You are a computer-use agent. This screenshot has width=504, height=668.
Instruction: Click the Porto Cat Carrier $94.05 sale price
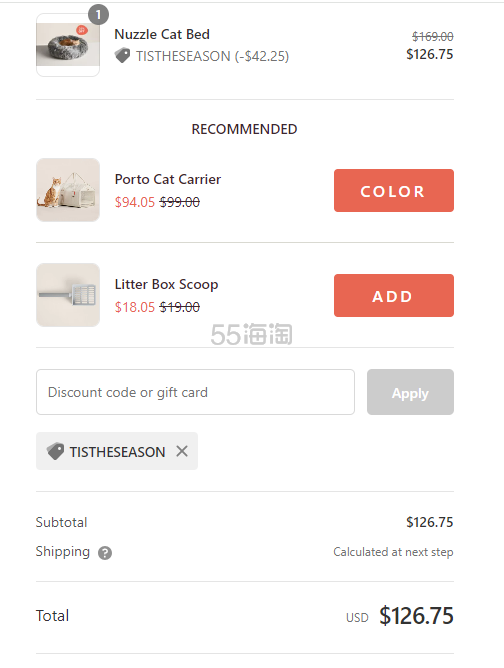point(135,202)
